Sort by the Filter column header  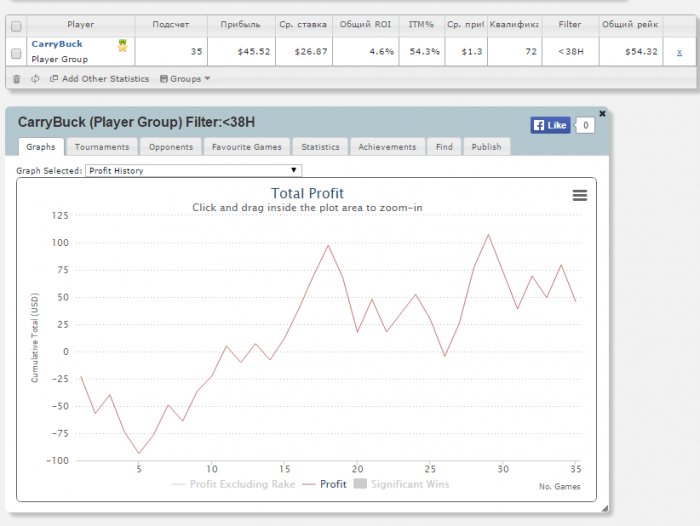coord(570,25)
